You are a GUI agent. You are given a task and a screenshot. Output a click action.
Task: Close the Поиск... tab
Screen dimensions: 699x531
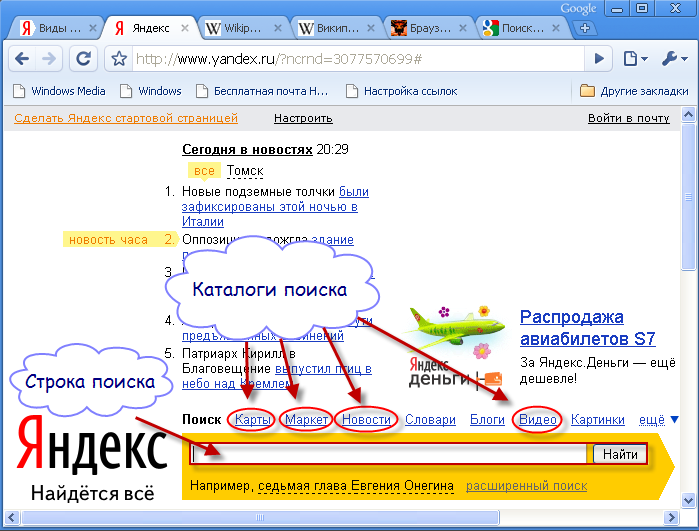556,28
